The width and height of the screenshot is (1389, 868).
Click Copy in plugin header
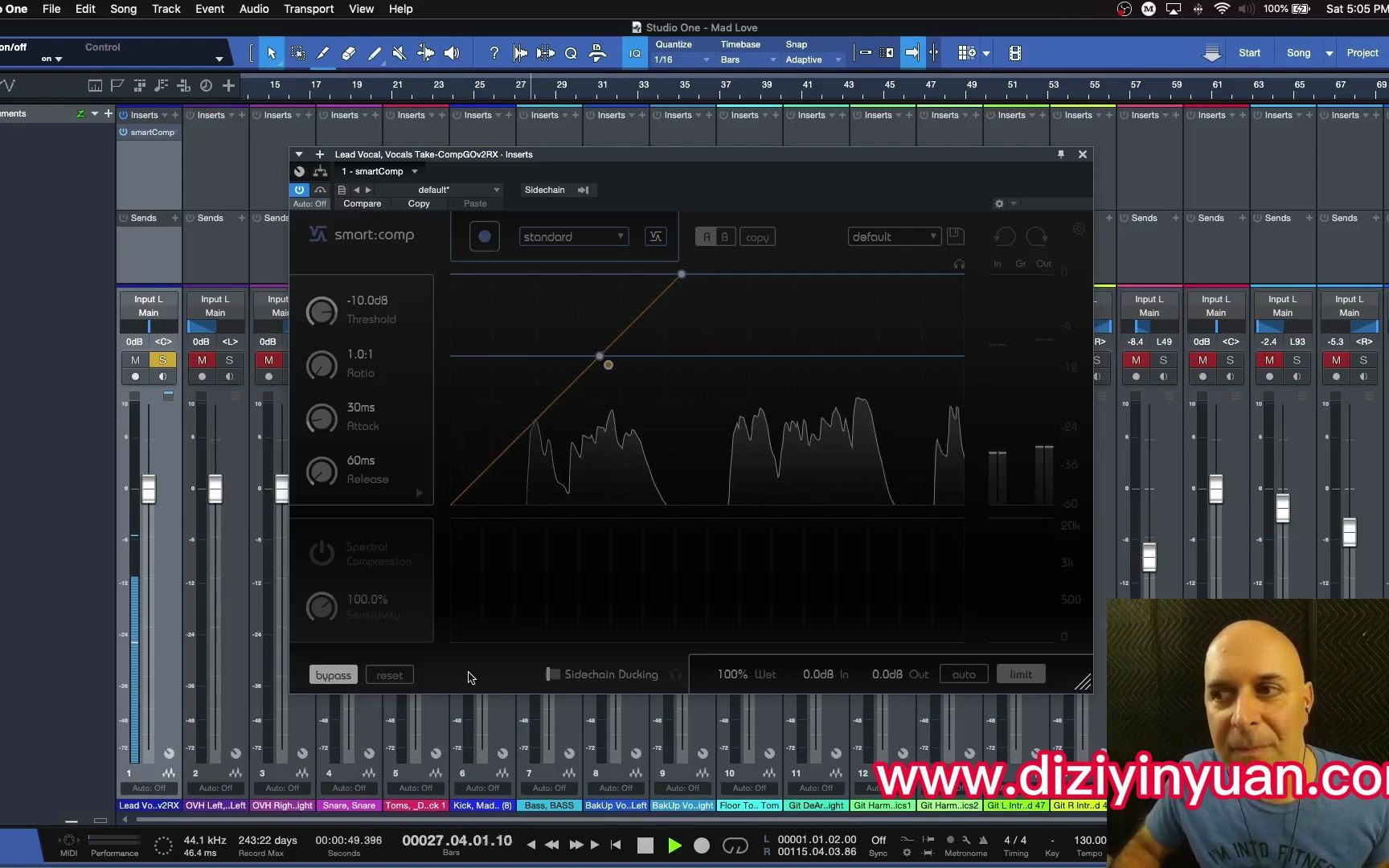419,203
